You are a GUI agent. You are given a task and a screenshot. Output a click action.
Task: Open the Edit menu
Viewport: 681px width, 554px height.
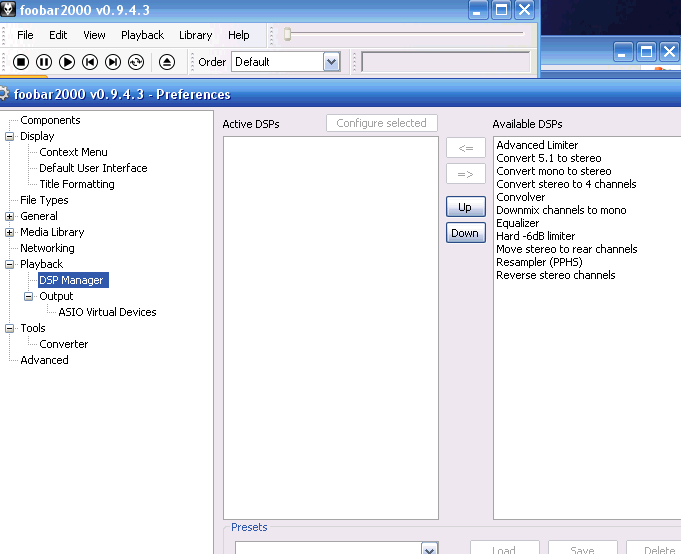pyautogui.click(x=58, y=35)
